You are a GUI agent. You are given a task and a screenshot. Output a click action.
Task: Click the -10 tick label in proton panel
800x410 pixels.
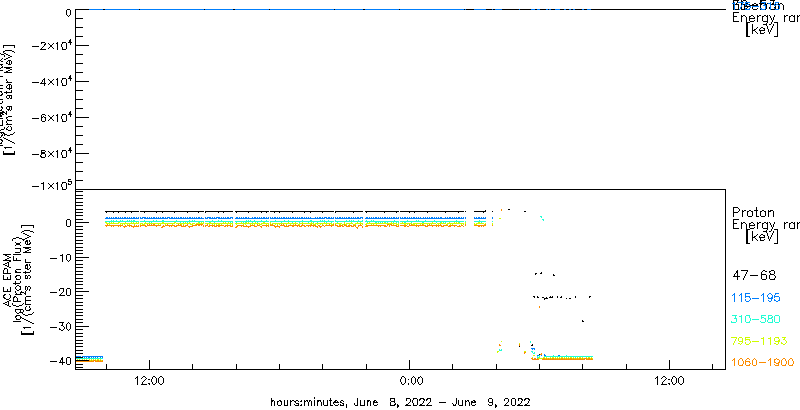click(x=59, y=257)
